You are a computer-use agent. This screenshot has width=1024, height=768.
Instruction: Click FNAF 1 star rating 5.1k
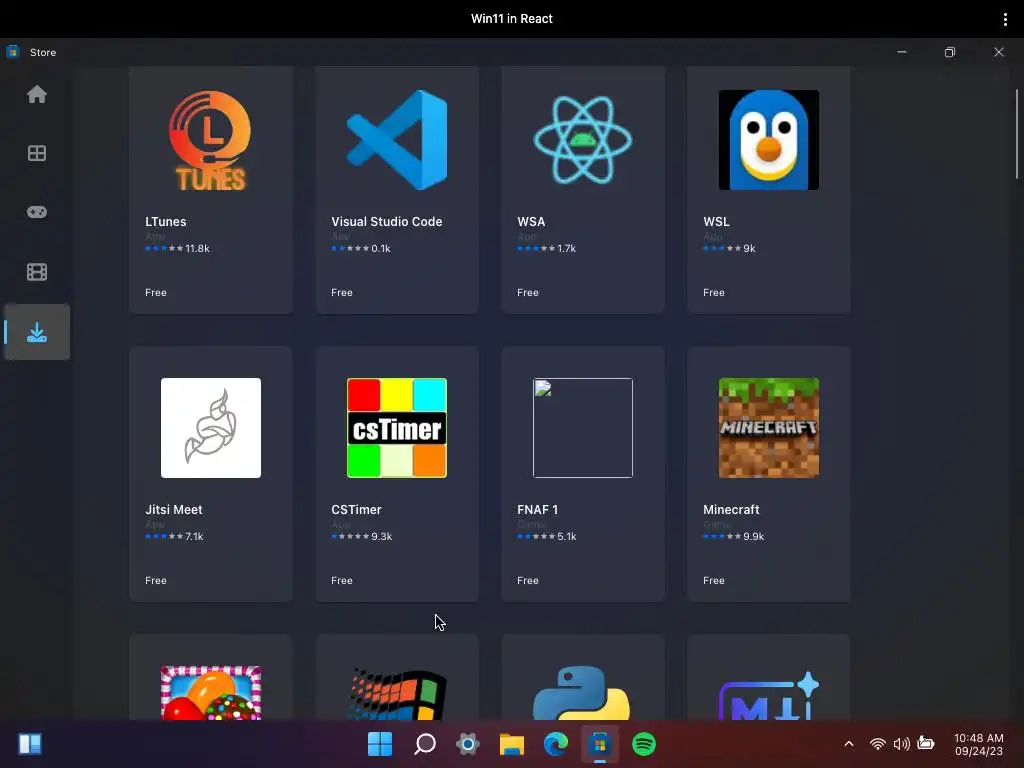[x=547, y=536]
